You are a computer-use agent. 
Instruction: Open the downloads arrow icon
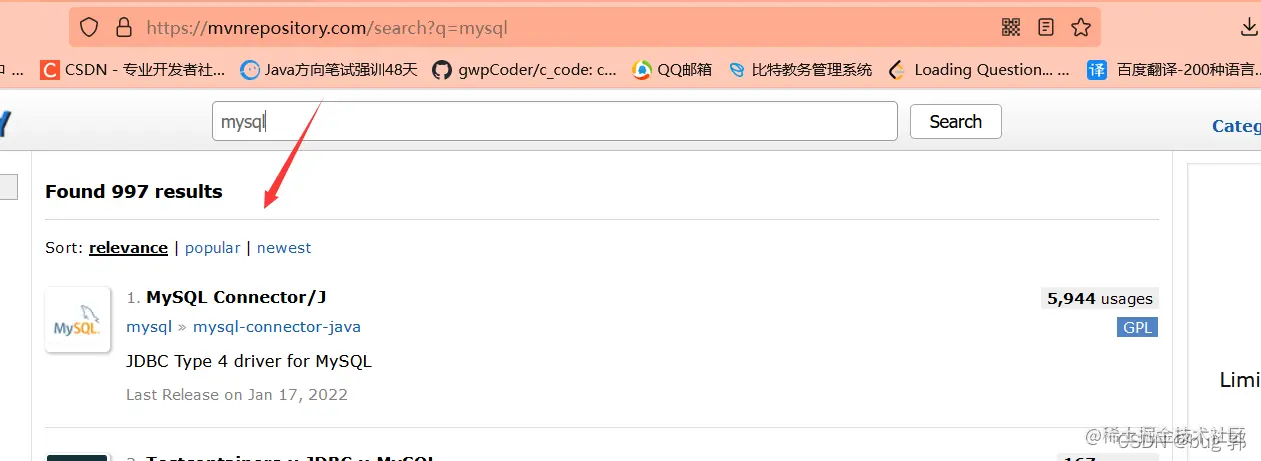tap(1249, 27)
